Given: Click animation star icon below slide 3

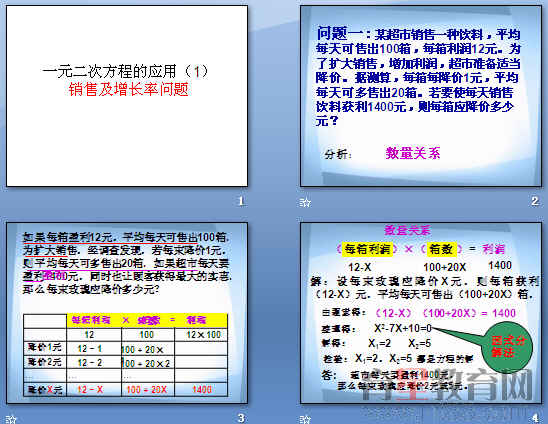Looking at the screenshot, I should pos(11,419).
